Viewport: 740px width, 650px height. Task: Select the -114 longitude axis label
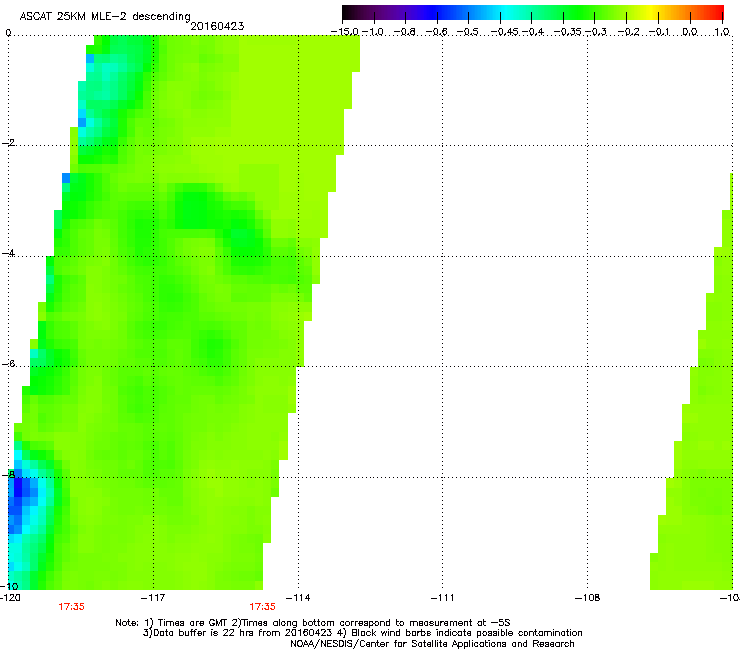click(298, 598)
